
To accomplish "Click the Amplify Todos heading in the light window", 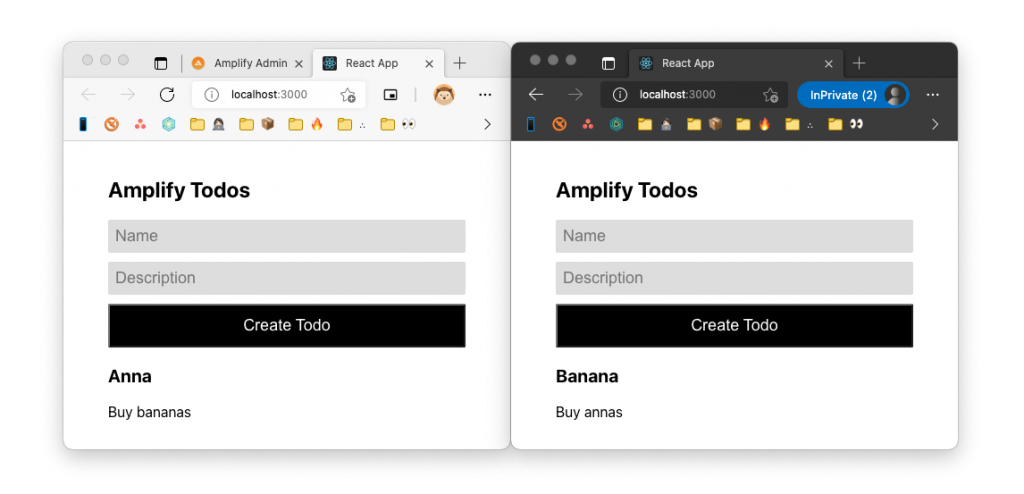I will (x=179, y=191).
